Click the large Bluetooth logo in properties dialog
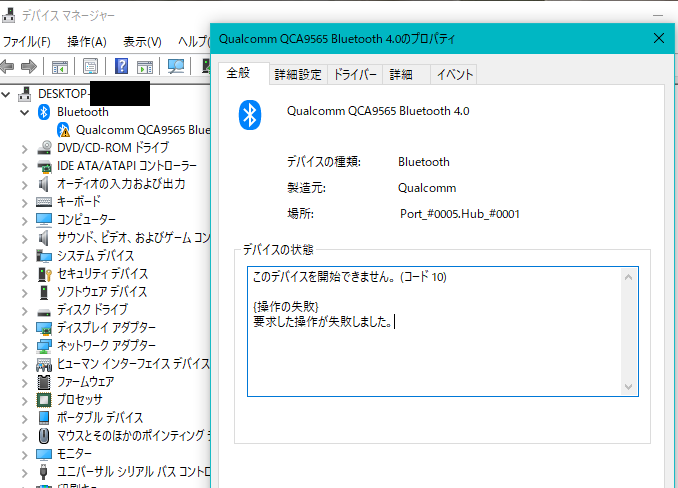678x488 pixels. pyautogui.click(x=249, y=115)
